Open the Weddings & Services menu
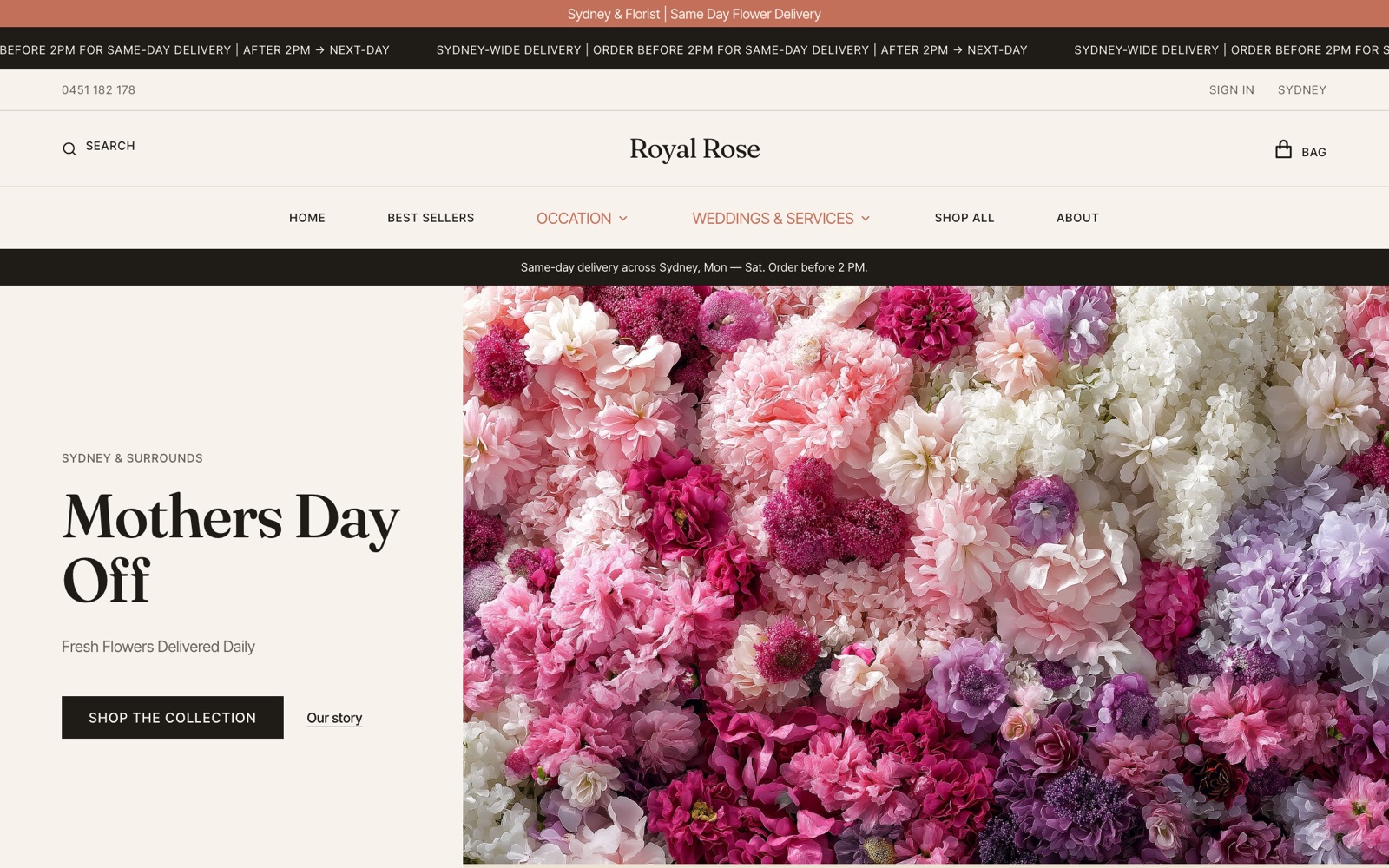The width and height of the screenshot is (1389, 868). click(x=773, y=219)
